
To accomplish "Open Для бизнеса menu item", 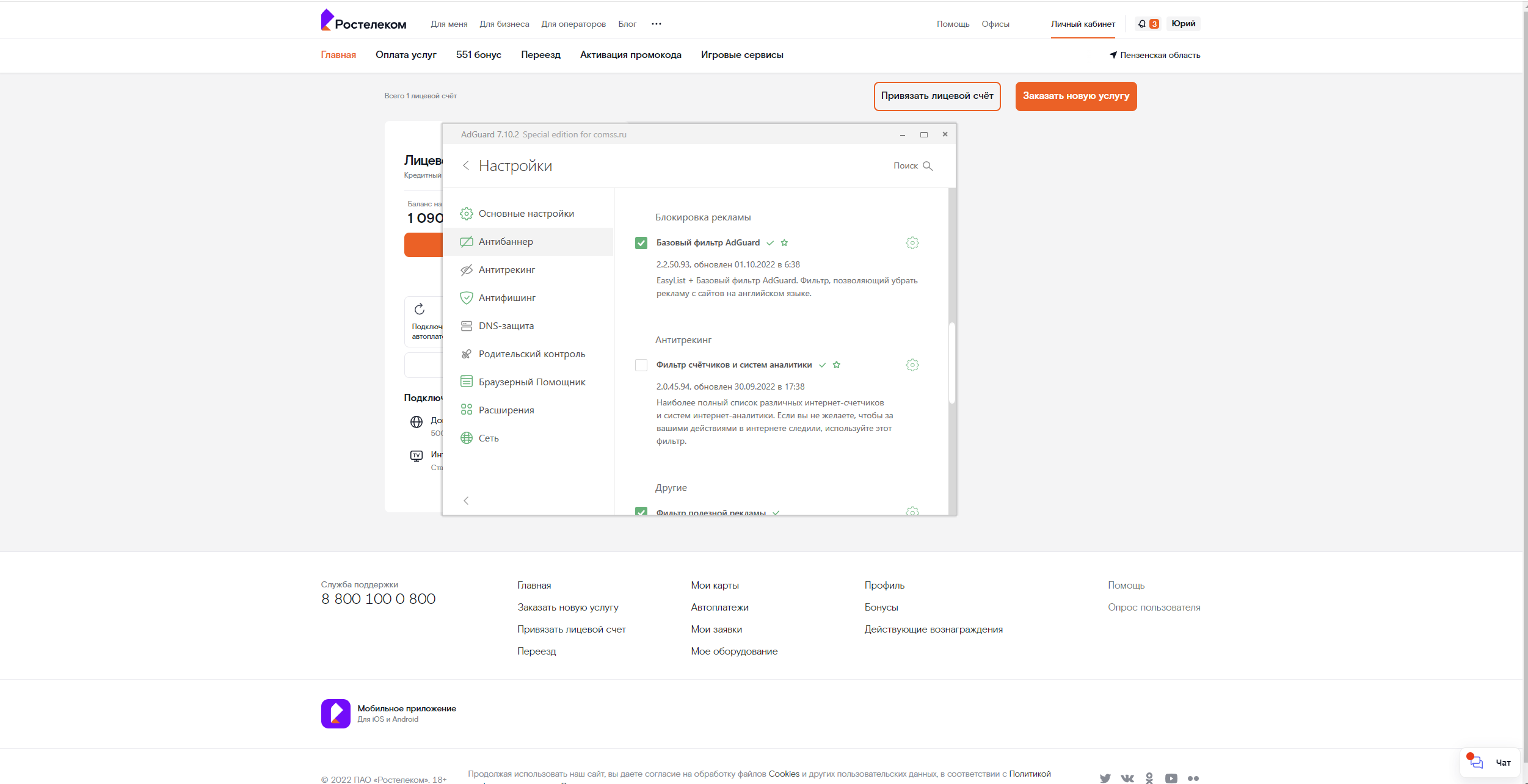I will click(504, 24).
